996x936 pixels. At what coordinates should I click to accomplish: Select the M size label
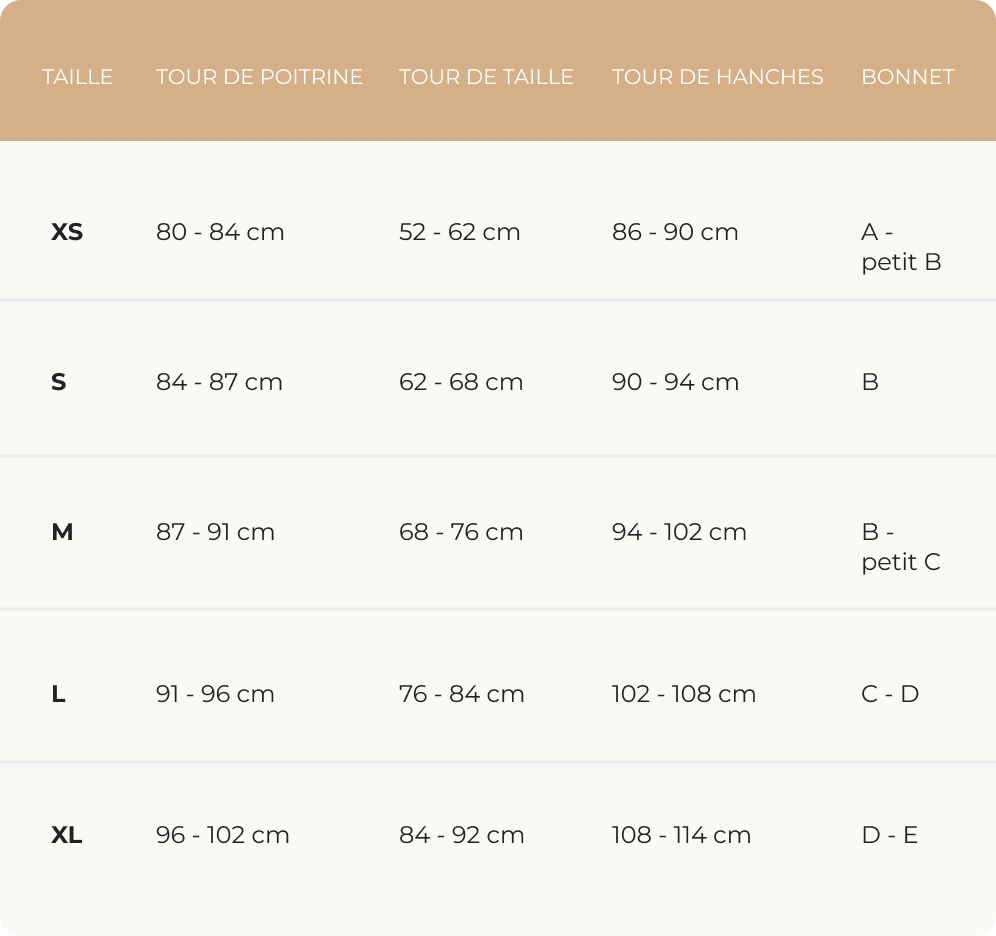(62, 532)
